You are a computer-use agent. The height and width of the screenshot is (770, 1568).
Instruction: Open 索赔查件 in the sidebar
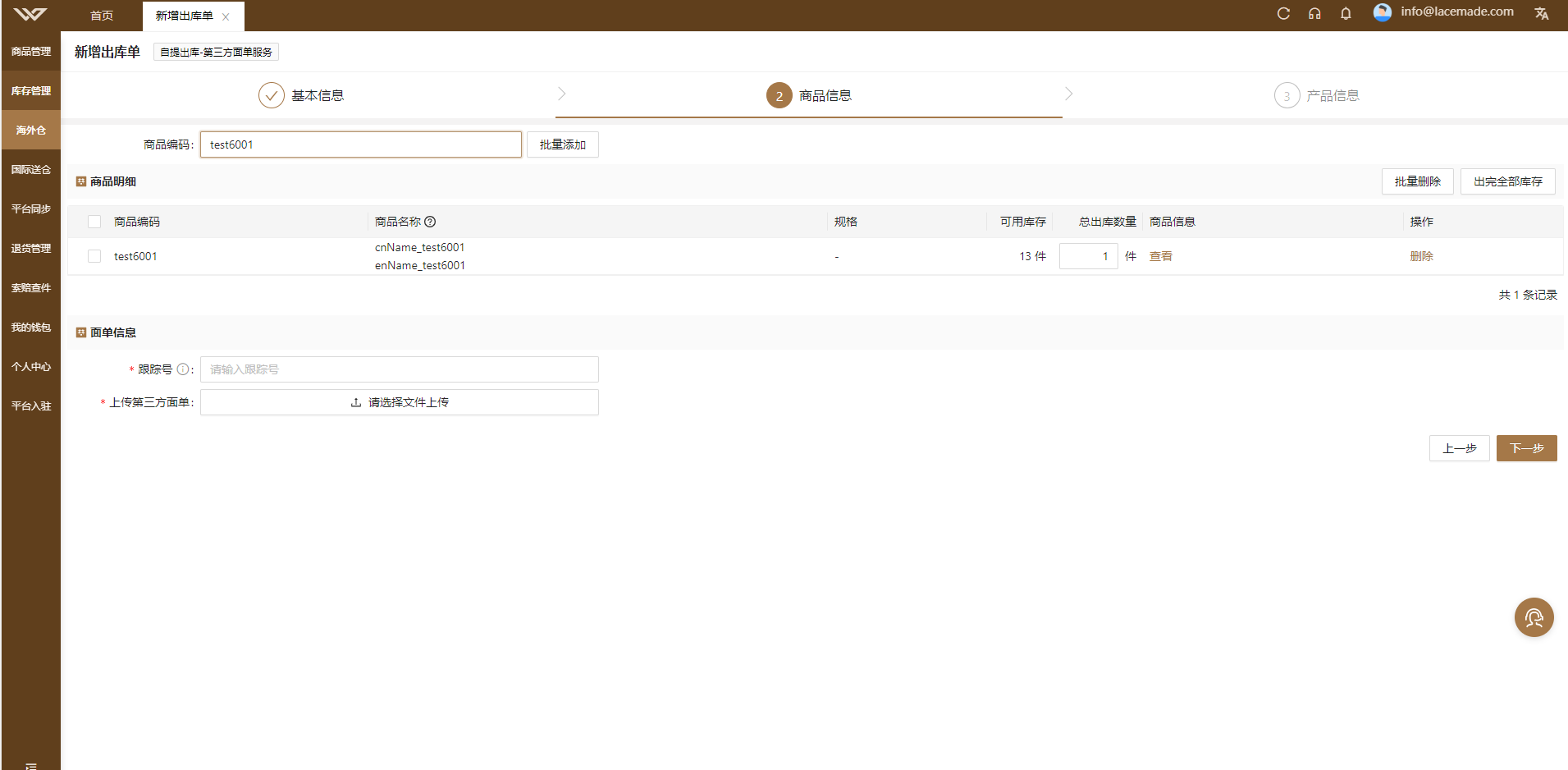31,287
